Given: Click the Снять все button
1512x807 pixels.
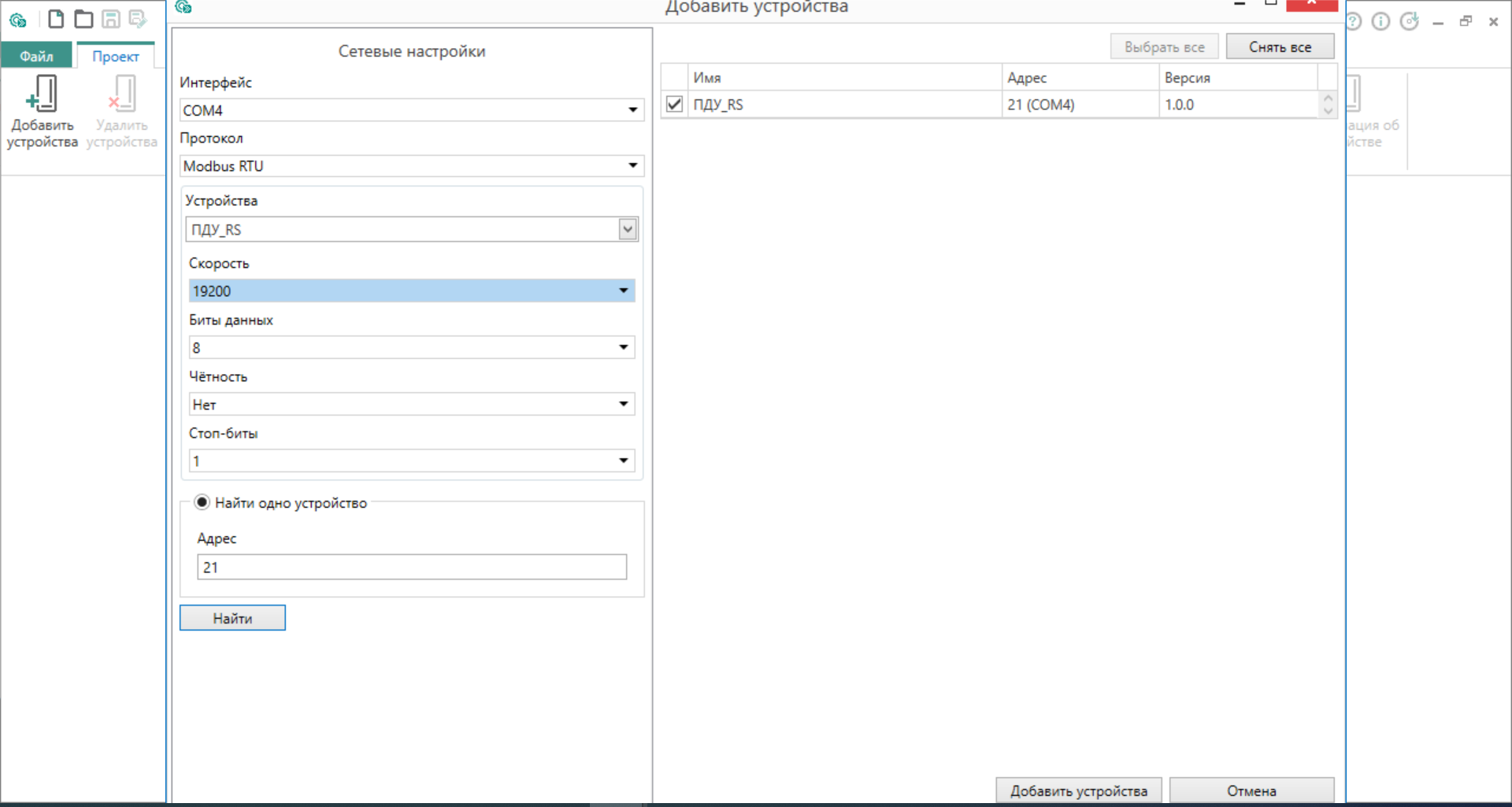Looking at the screenshot, I should [1280, 47].
